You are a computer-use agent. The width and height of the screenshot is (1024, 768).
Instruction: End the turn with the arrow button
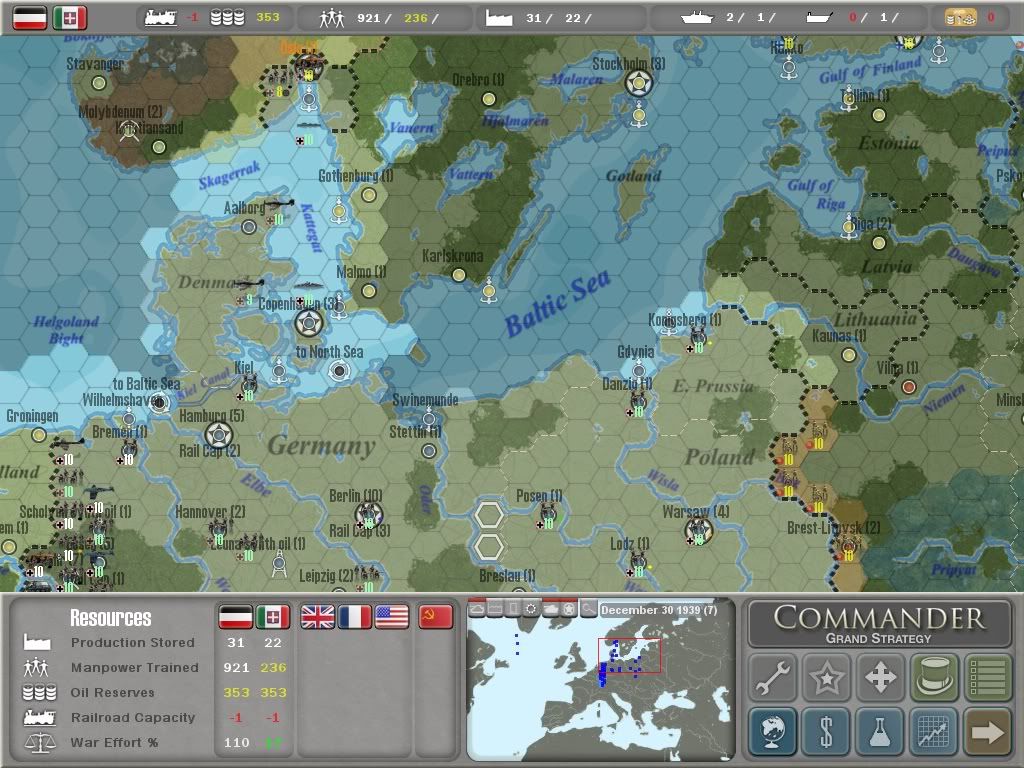coord(987,731)
